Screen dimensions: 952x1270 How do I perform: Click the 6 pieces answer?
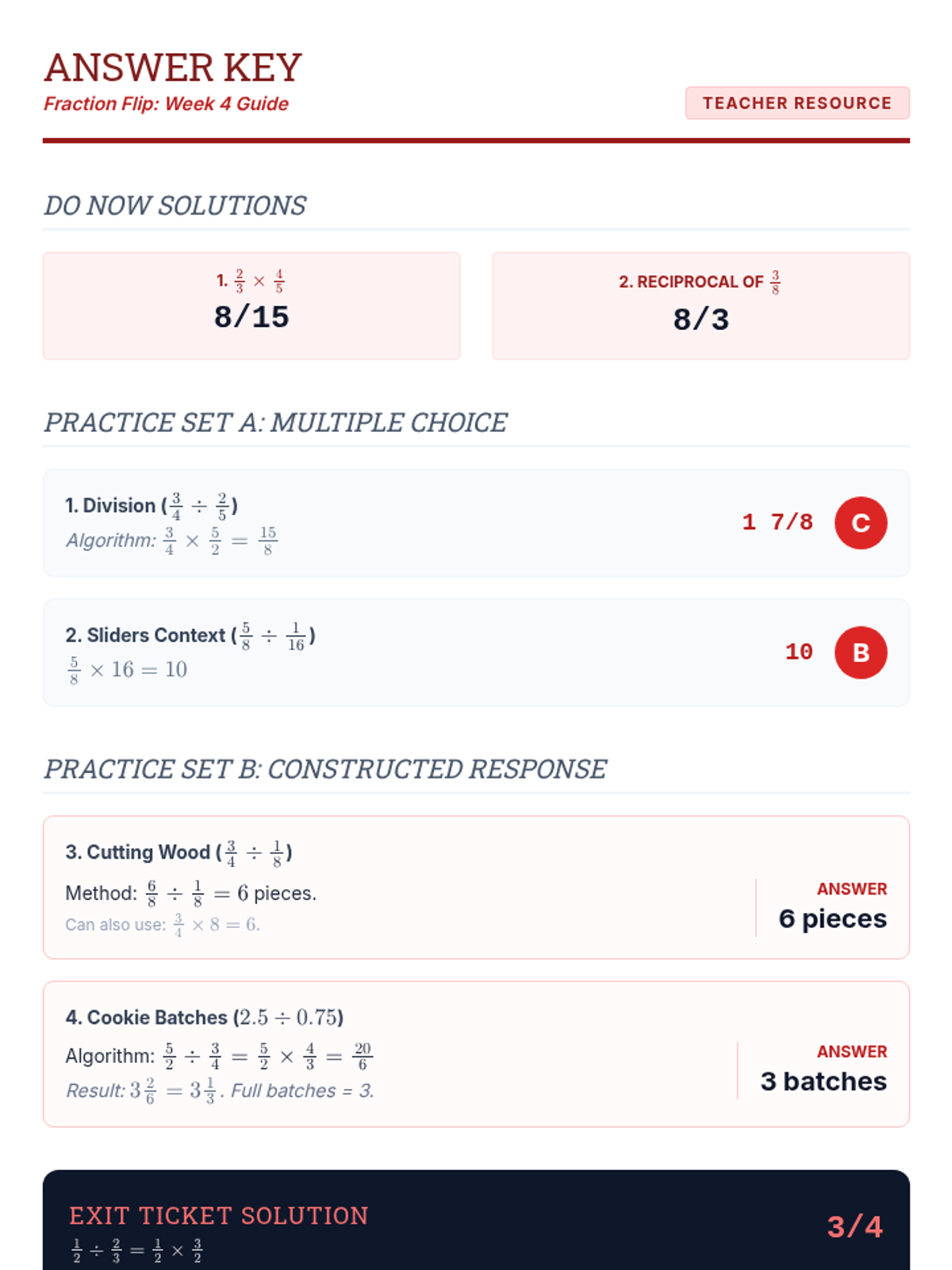pos(832,918)
